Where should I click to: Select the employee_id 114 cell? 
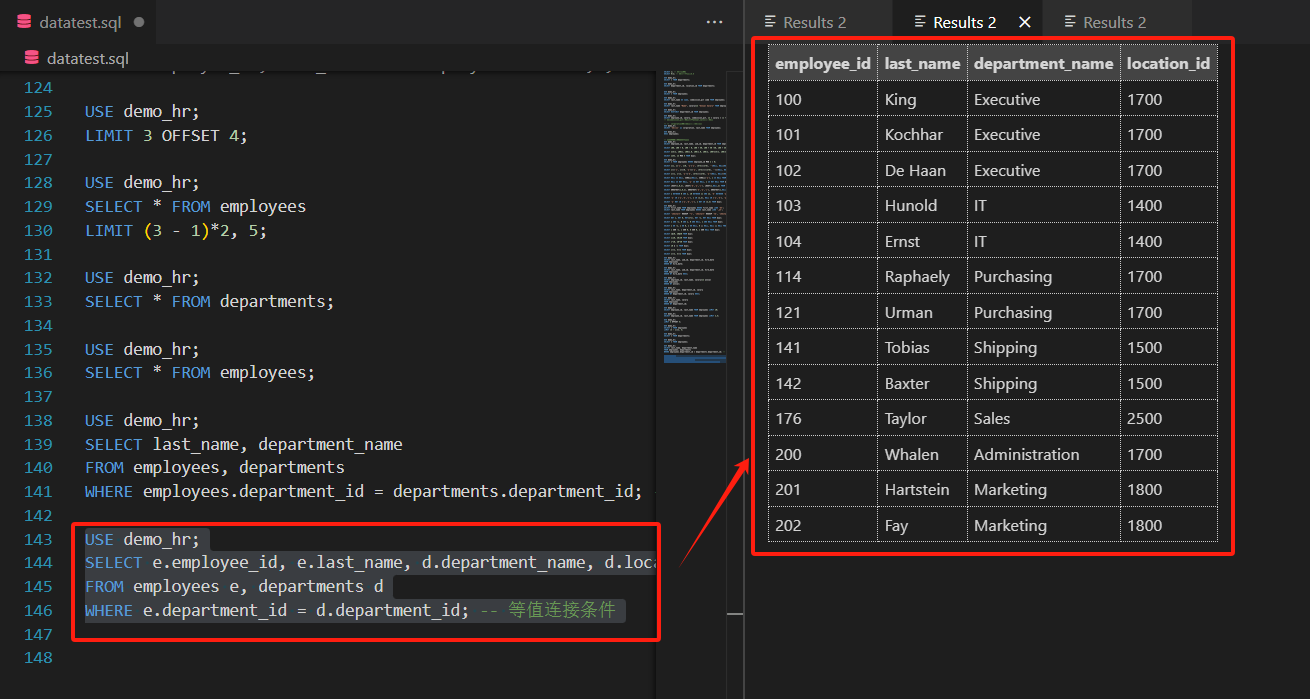(823, 276)
